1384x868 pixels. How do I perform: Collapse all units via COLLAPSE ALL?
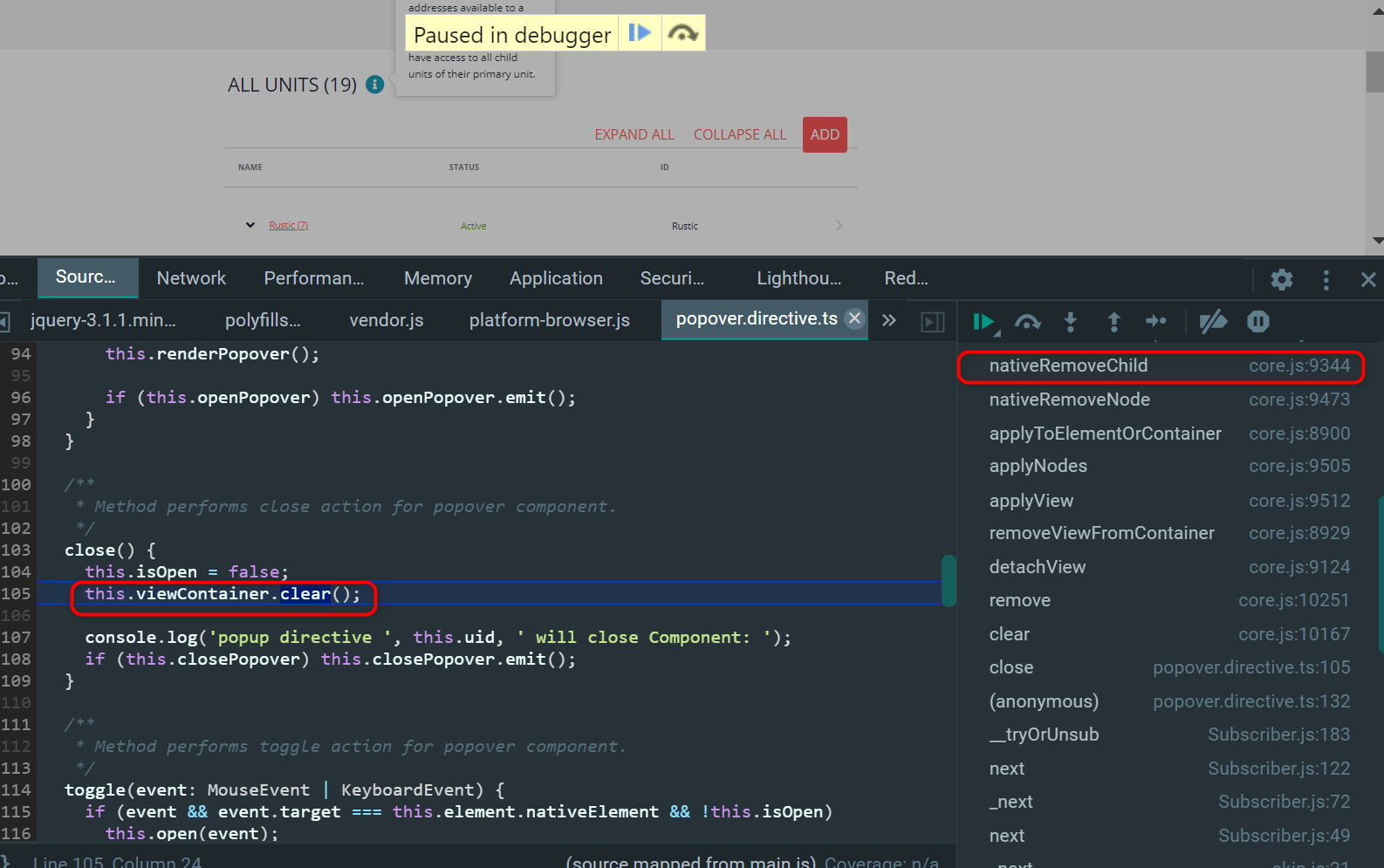click(740, 134)
